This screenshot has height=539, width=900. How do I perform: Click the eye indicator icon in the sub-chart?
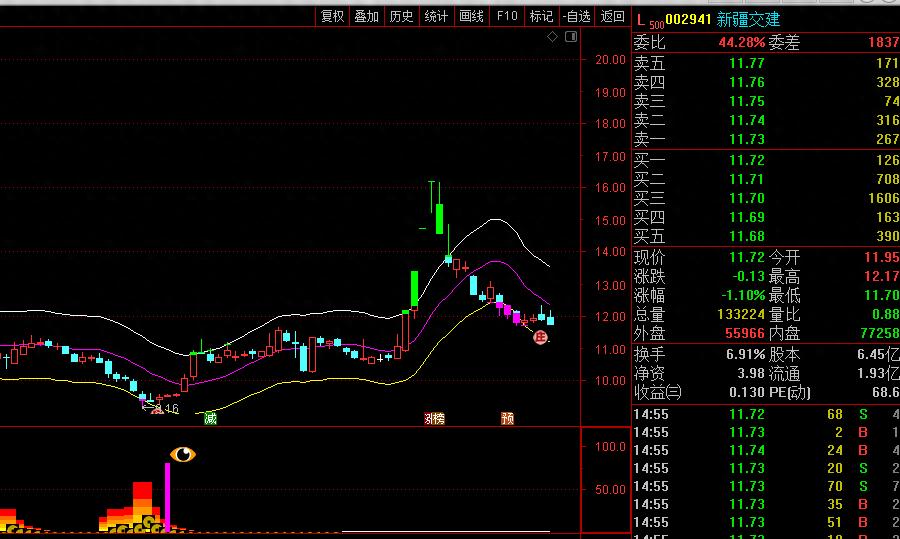pyautogui.click(x=183, y=455)
